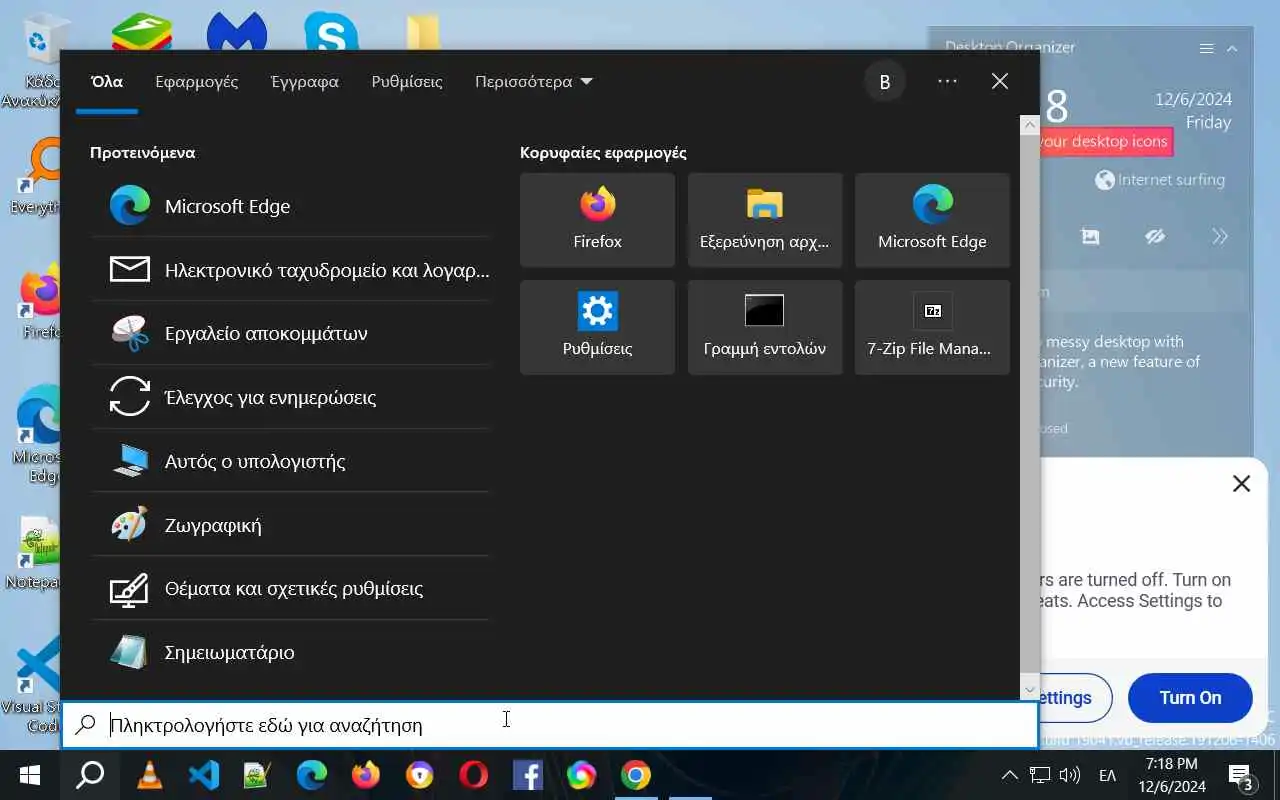
Task: Dismiss the white popup with X
Action: (x=1241, y=484)
